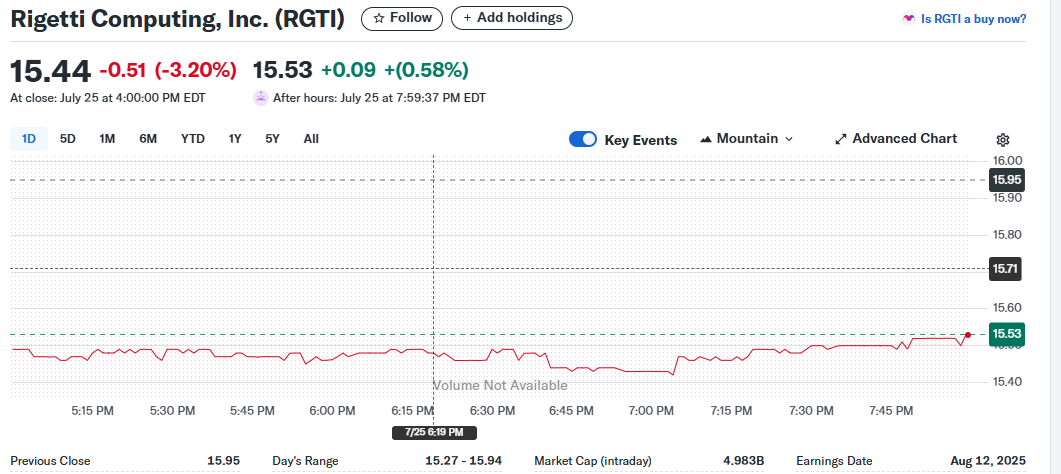Click the Mountain chart type icon
Viewport: 1061px width, 474px height.
[706, 139]
